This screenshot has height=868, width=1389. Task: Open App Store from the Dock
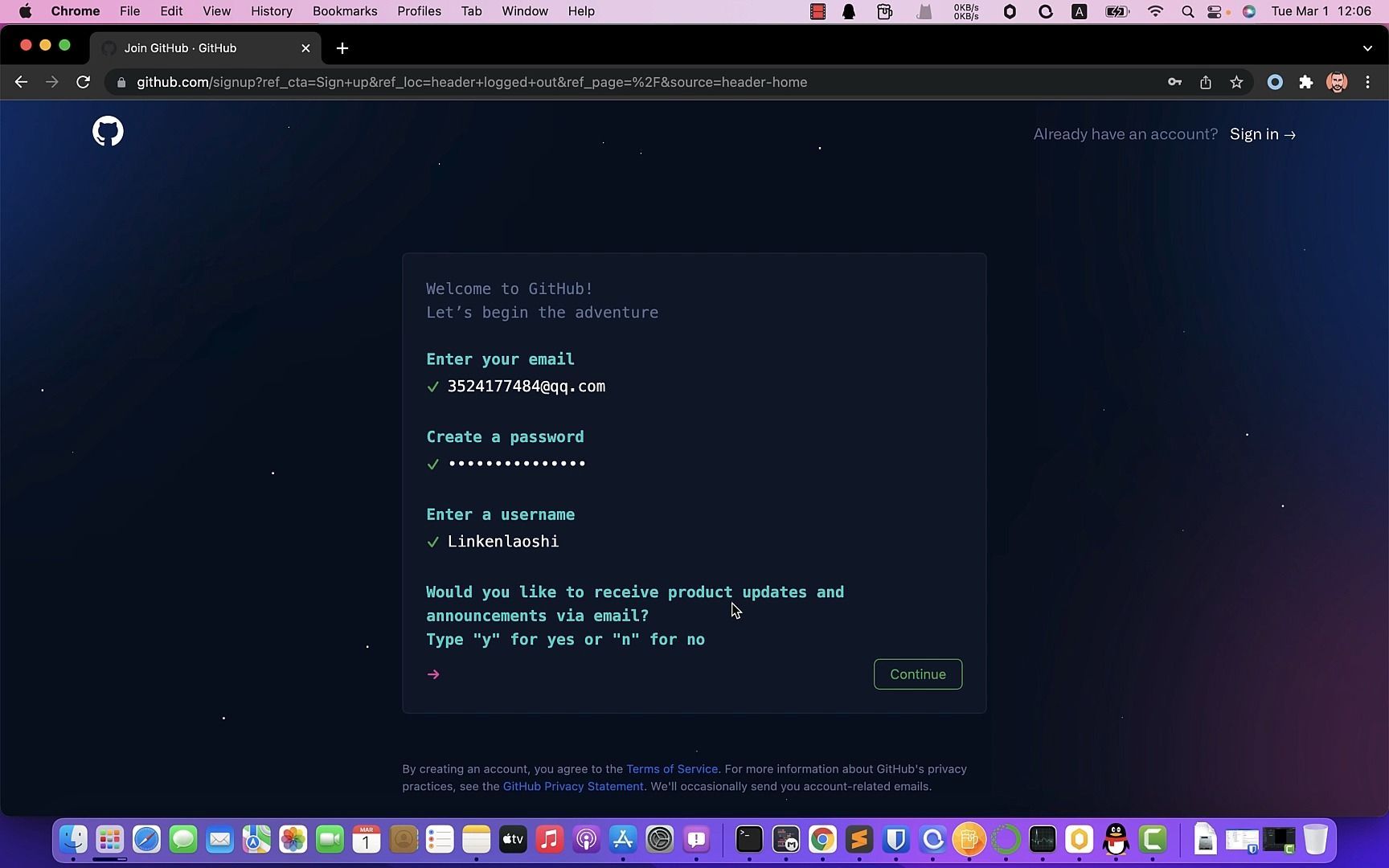(x=623, y=840)
